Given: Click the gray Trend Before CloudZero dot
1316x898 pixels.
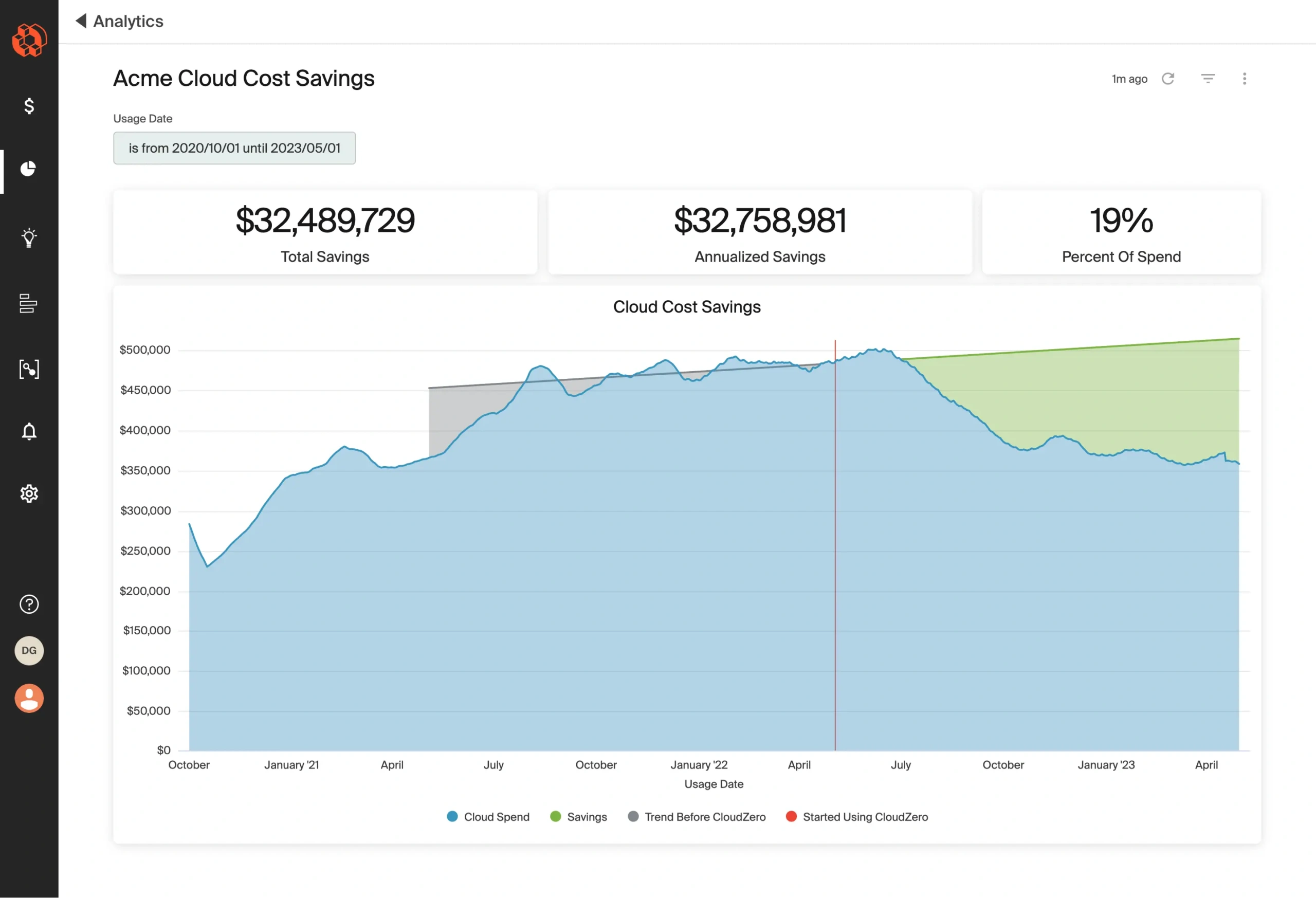Looking at the screenshot, I should (634, 816).
